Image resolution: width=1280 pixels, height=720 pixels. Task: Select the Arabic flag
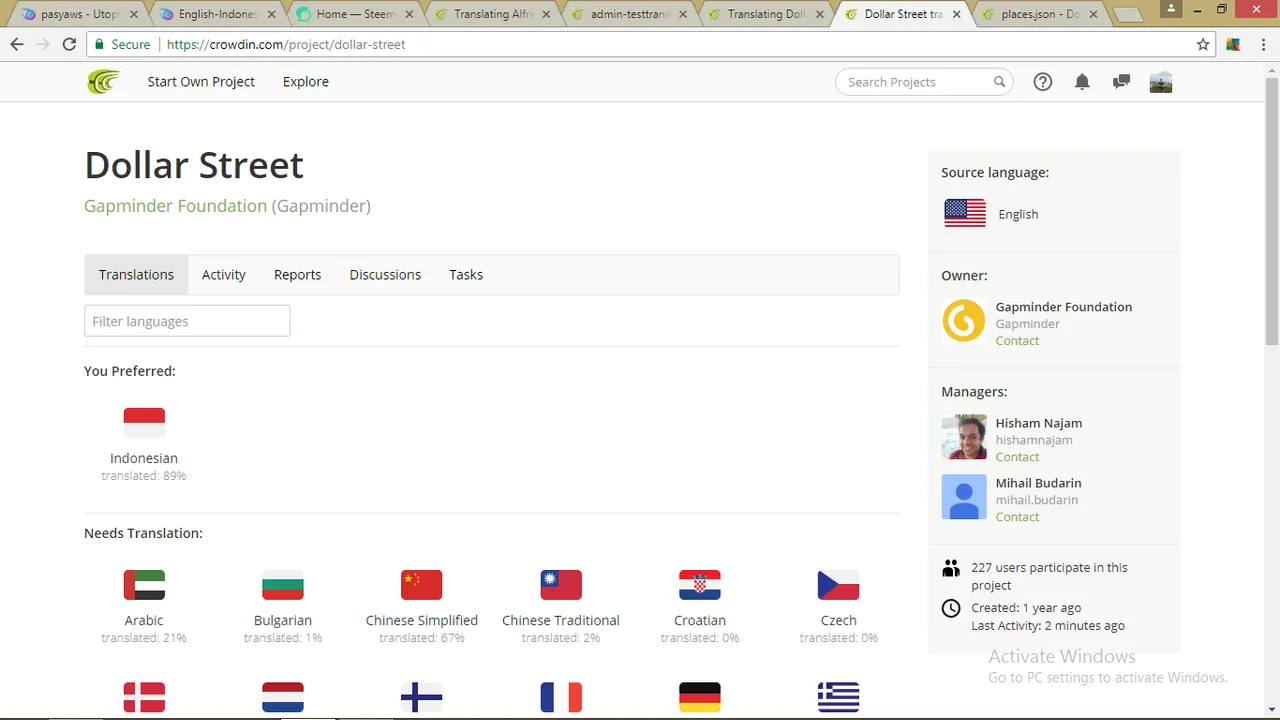pos(144,585)
